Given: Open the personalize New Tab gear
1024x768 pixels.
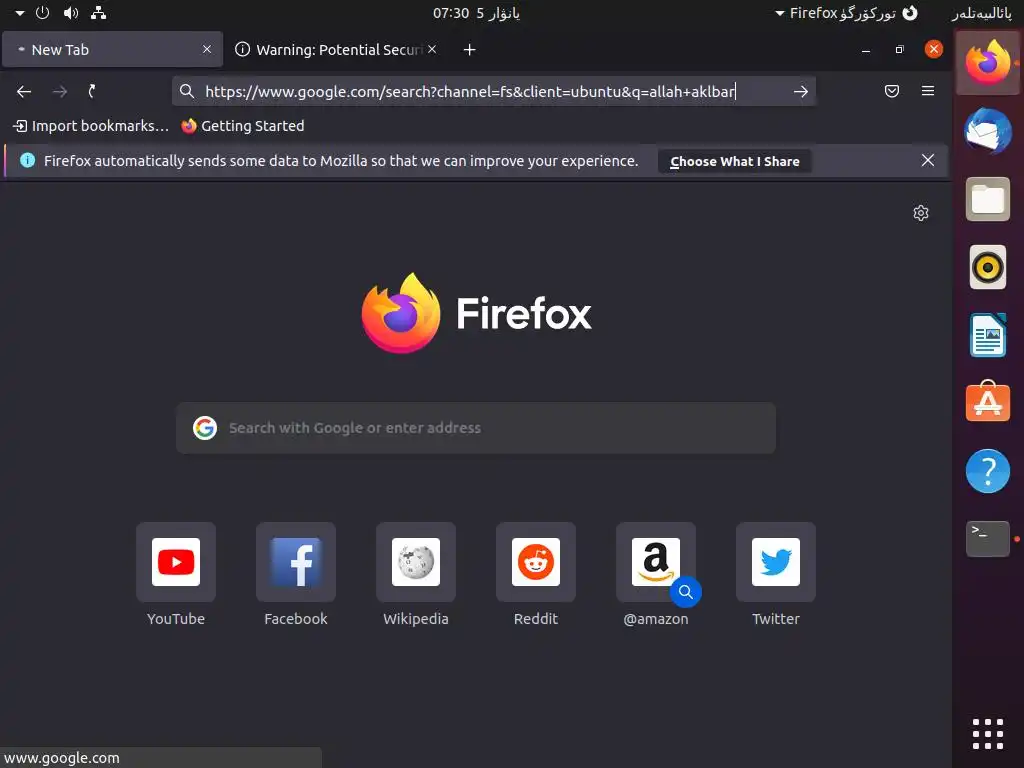Looking at the screenshot, I should click(x=921, y=213).
